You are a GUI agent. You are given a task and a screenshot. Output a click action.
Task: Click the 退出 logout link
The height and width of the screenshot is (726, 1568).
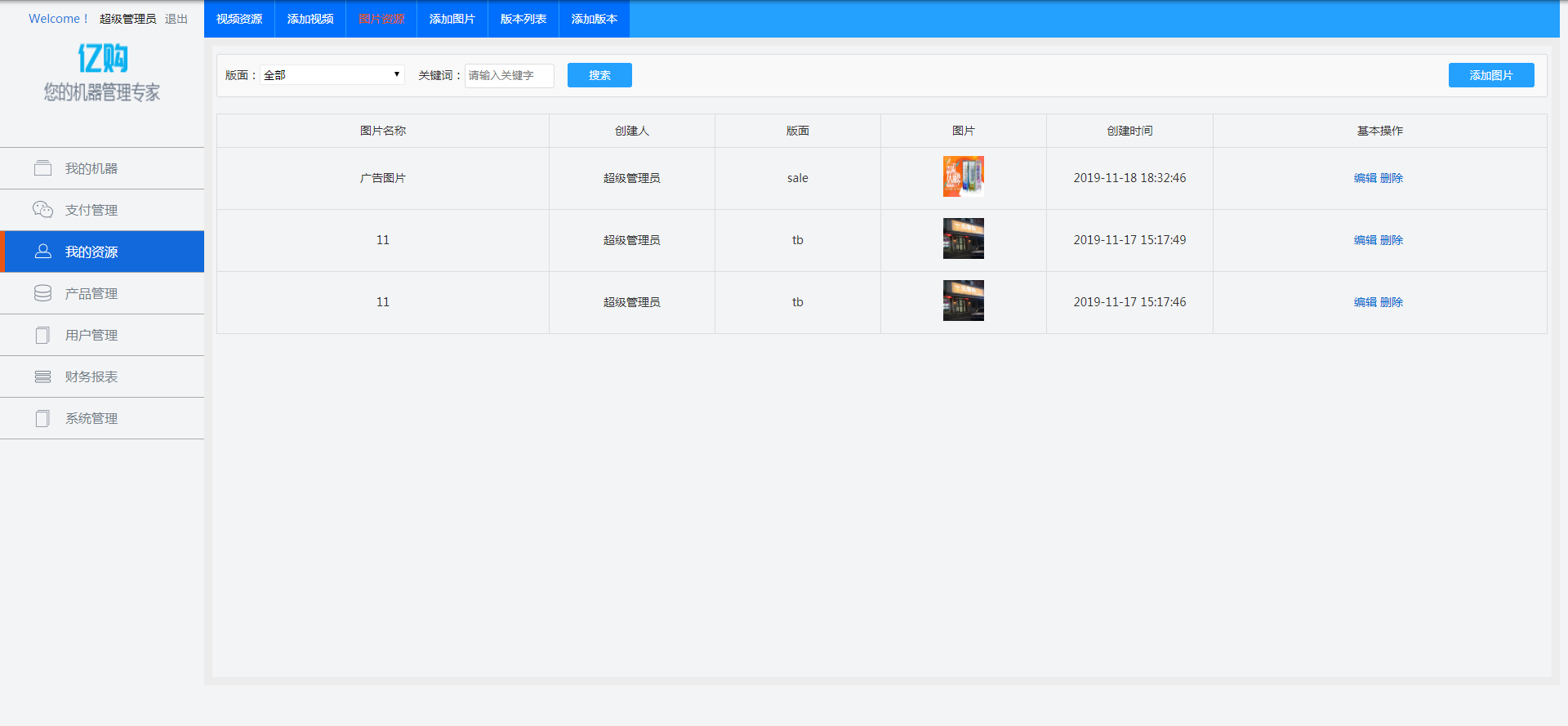coord(176,19)
